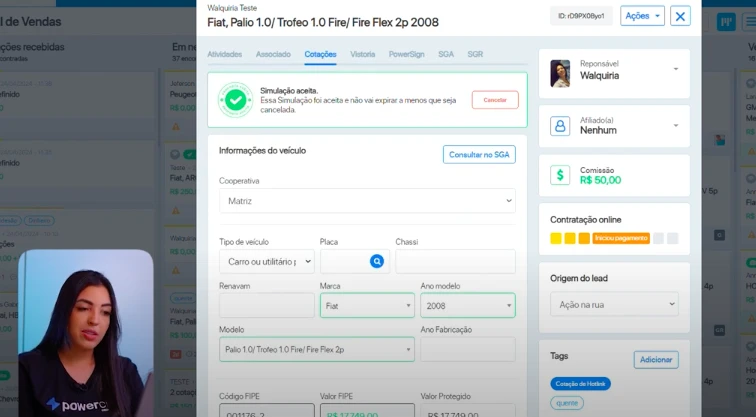Cancel the accepted simulation

(x=495, y=100)
